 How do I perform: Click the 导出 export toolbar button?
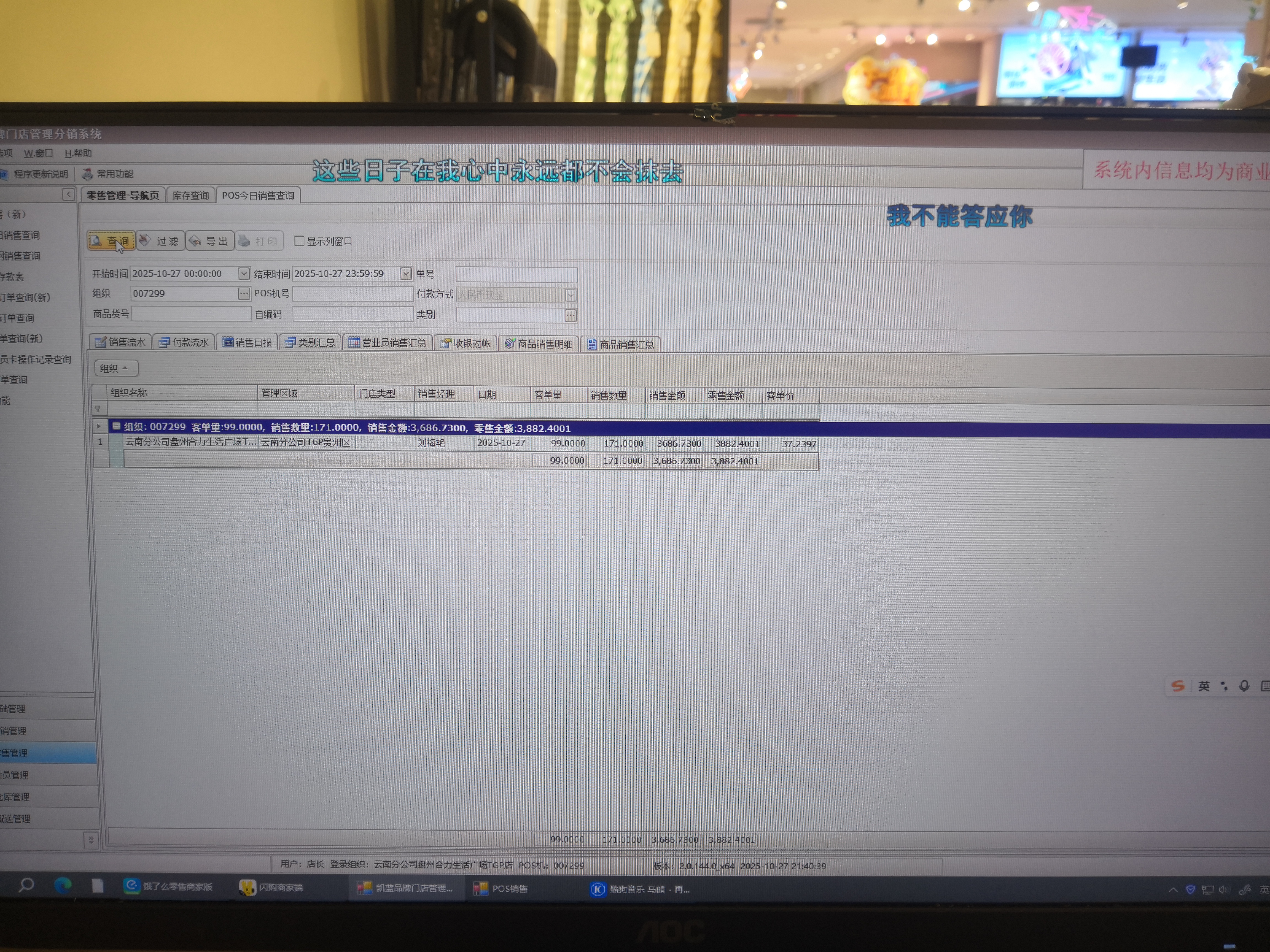[209, 241]
